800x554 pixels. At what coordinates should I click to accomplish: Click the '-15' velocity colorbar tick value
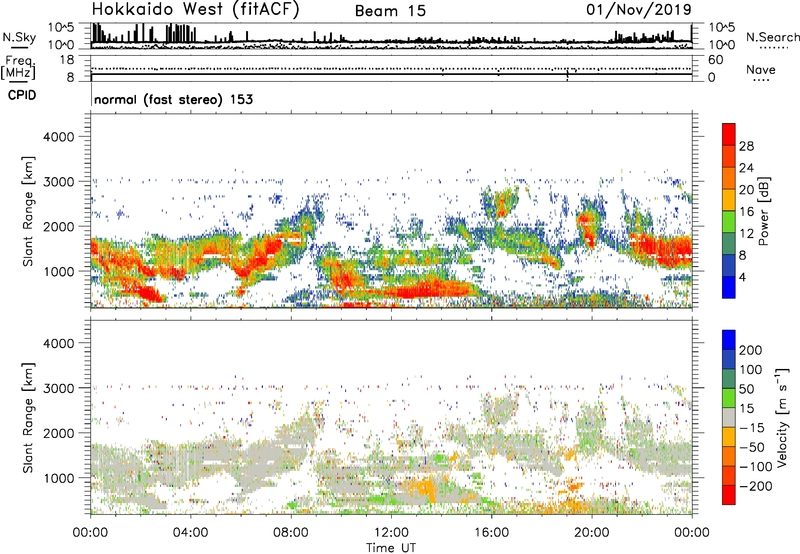click(x=752, y=428)
